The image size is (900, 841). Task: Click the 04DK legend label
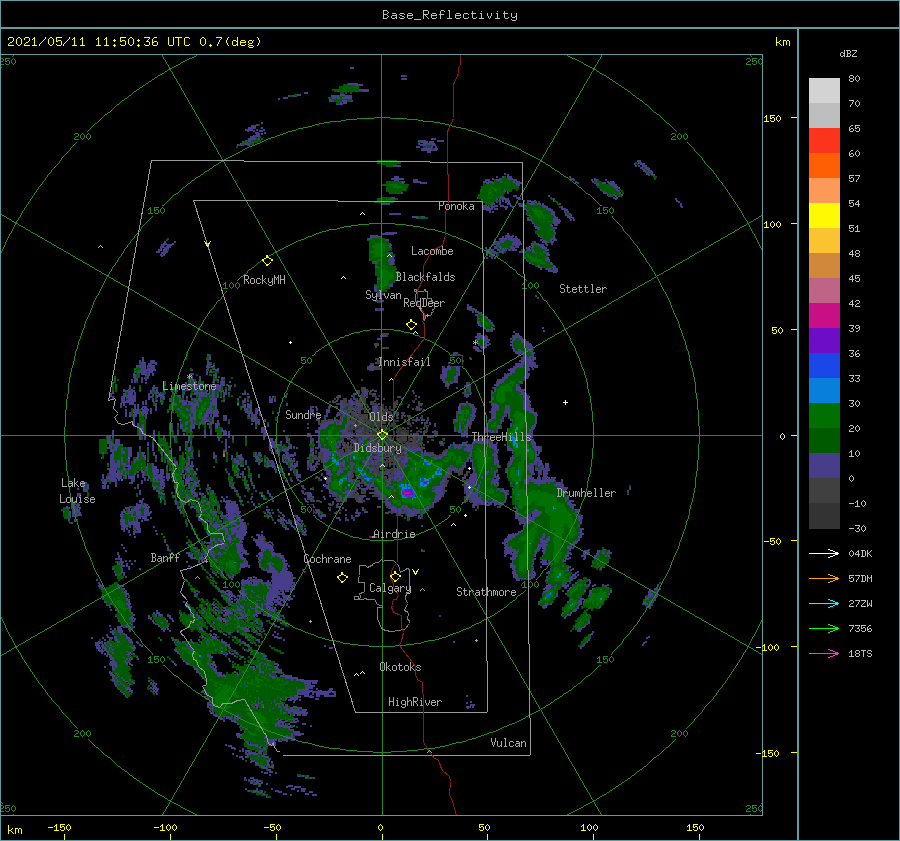(x=860, y=553)
